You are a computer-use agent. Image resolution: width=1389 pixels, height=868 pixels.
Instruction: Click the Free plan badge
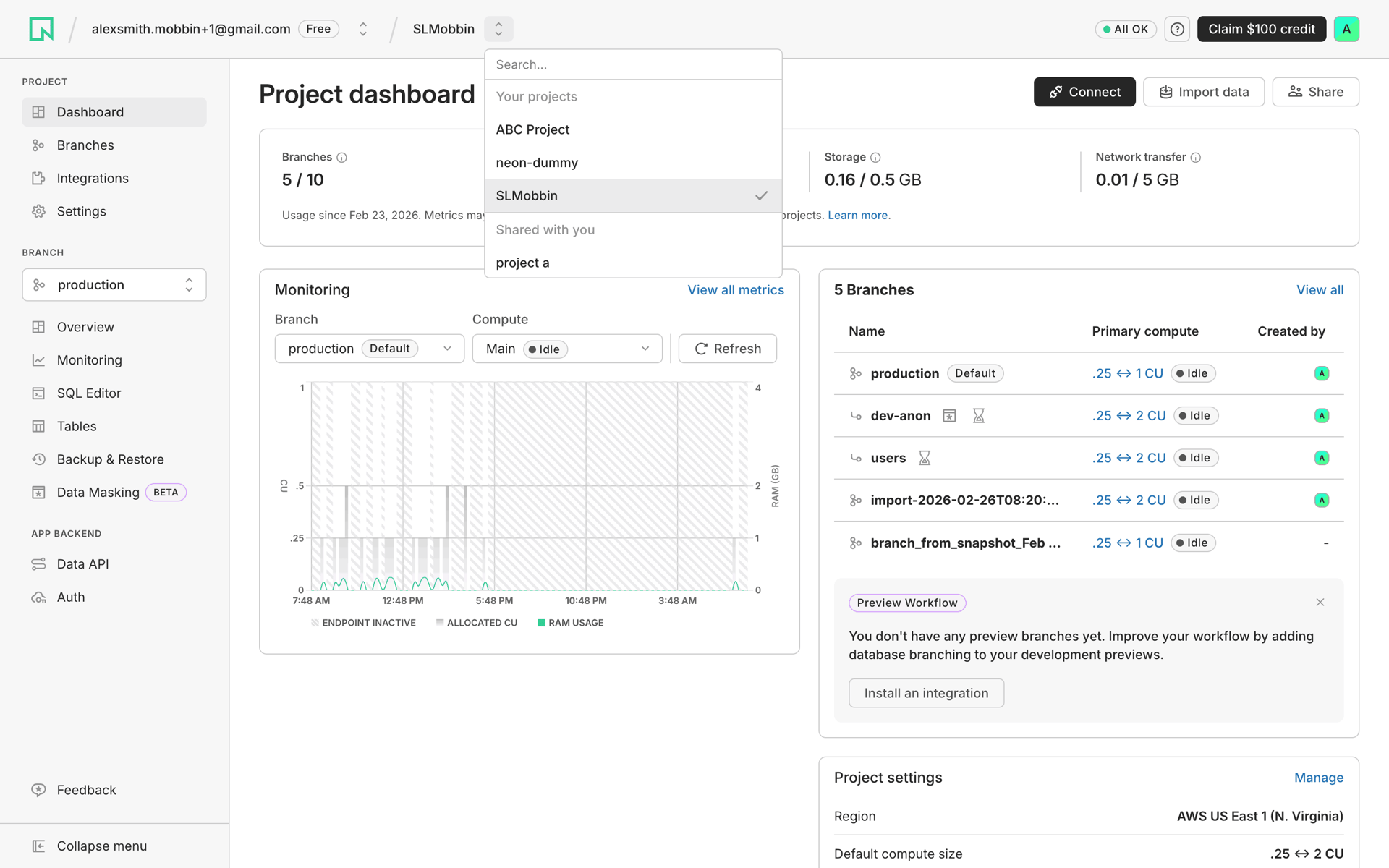[x=318, y=29]
